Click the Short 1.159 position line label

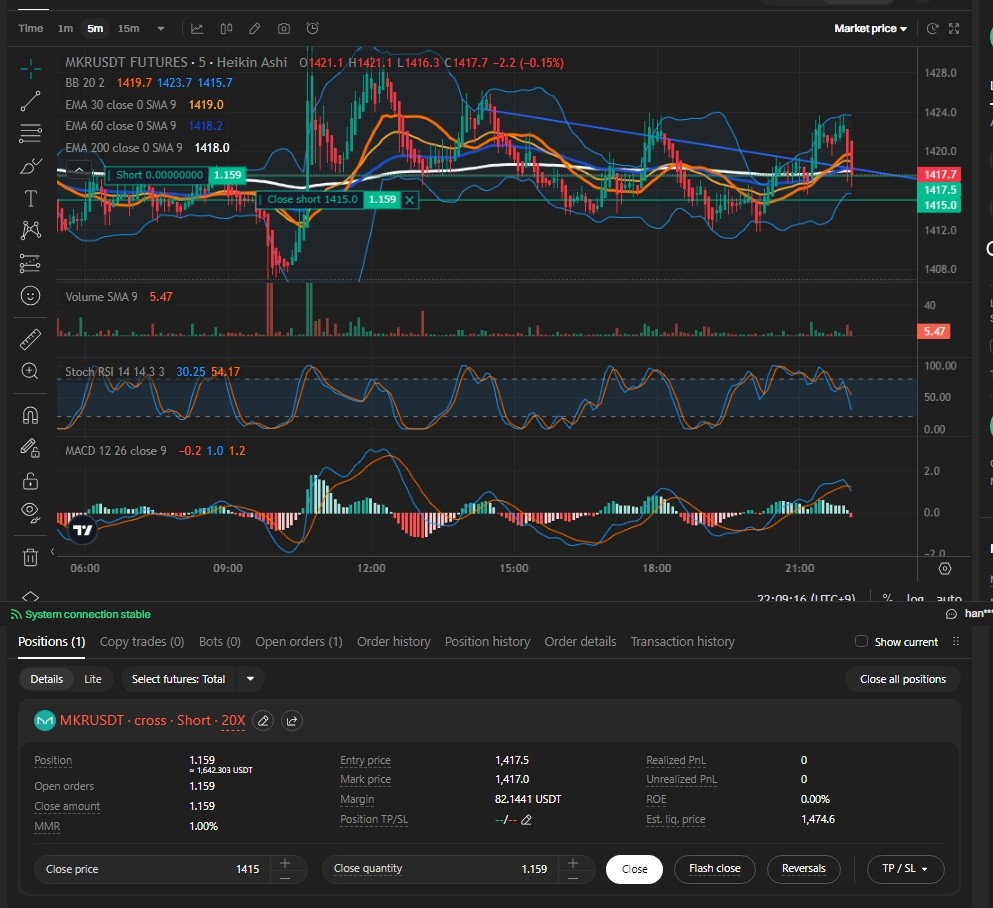(175, 175)
